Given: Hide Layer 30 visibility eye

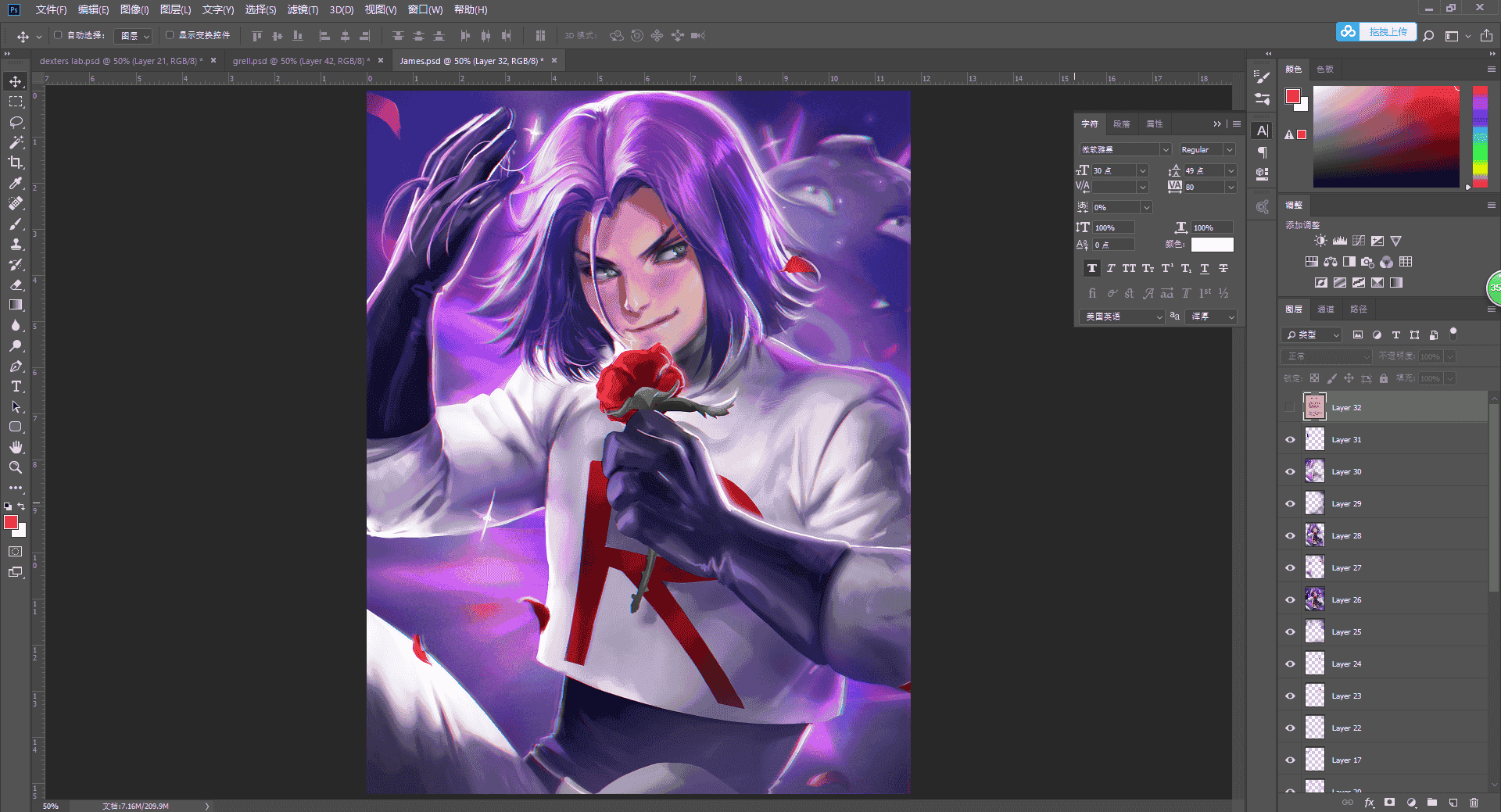Looking at the screenshot, I should tap(1290, 472).
